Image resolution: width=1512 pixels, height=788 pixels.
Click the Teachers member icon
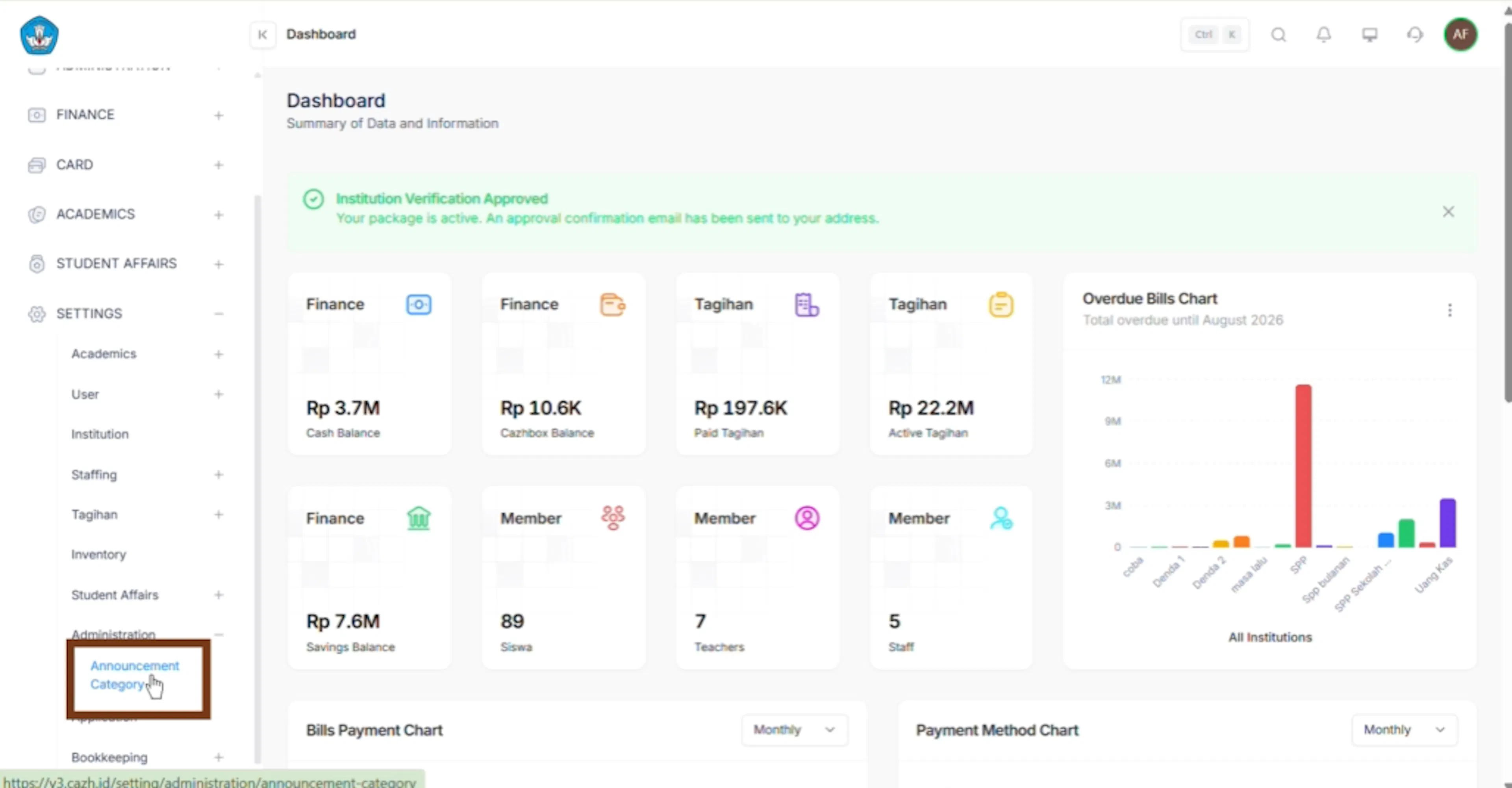tap(807, 519)
